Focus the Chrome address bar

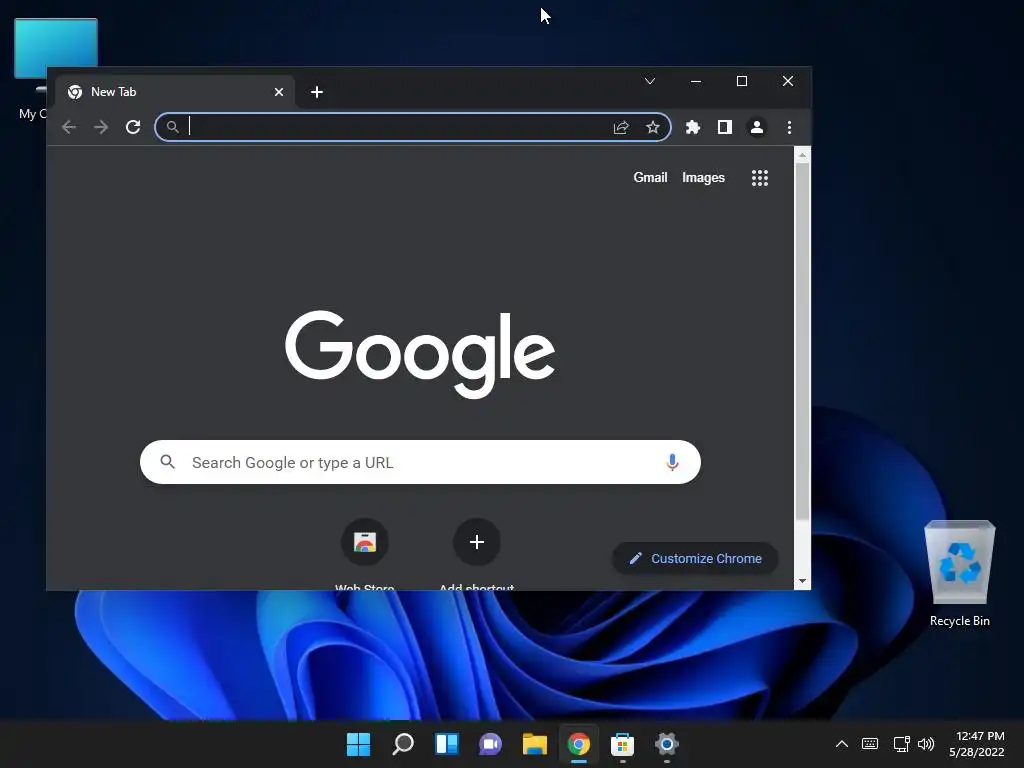click(413, 127)
